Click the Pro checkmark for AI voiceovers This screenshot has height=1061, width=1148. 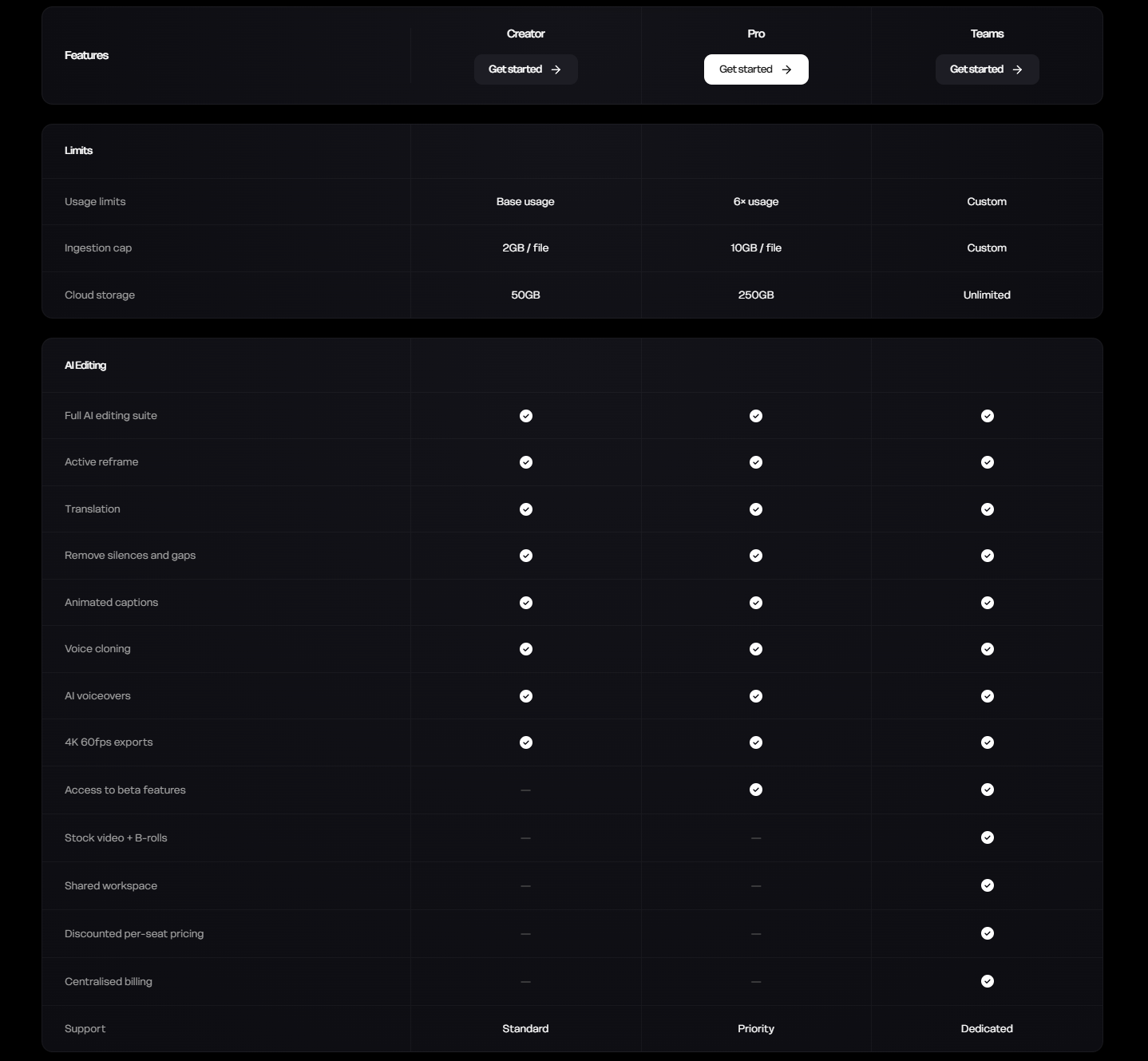756,696
